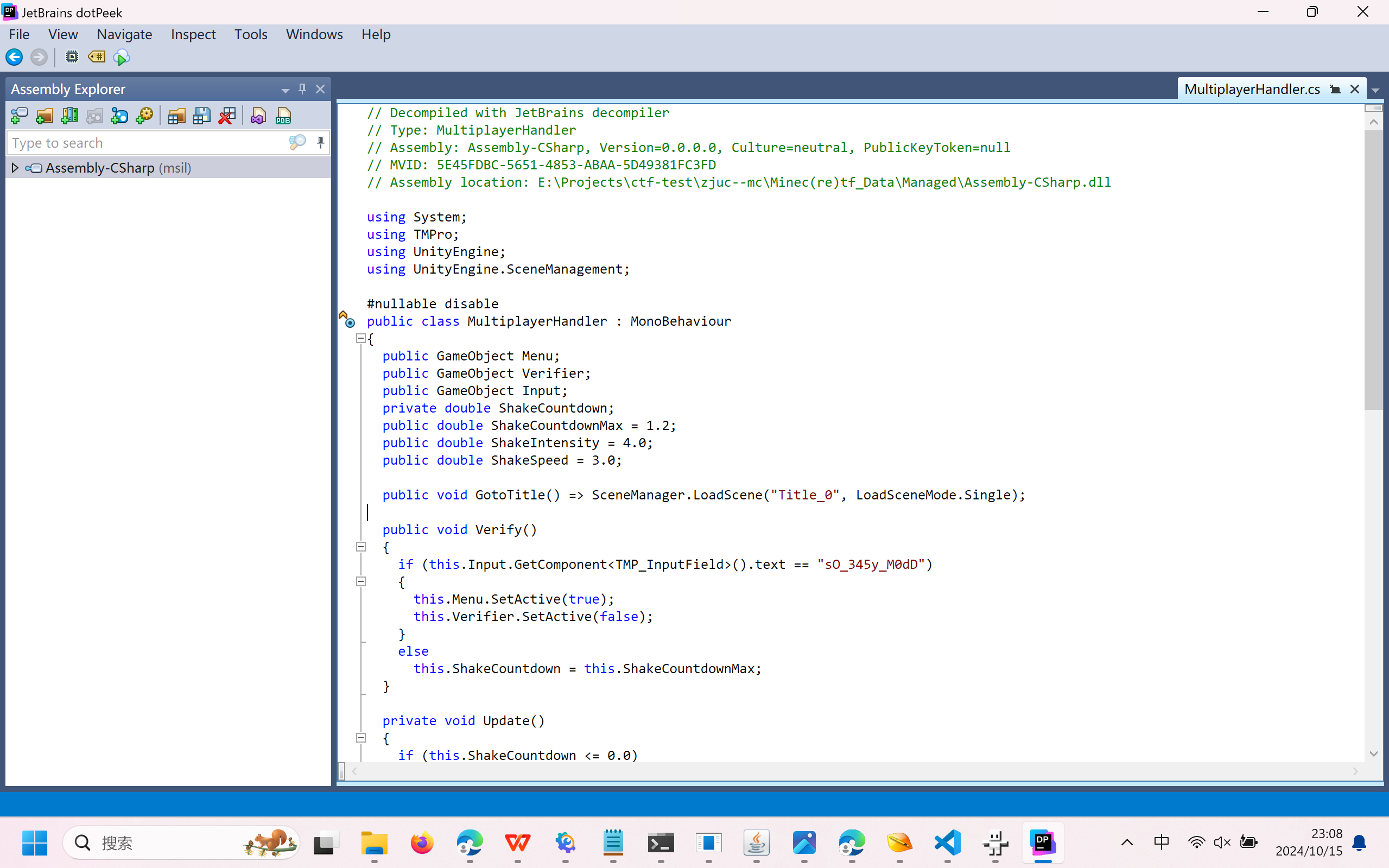
Task: Toggle the search box pin button
Action: 320,142
